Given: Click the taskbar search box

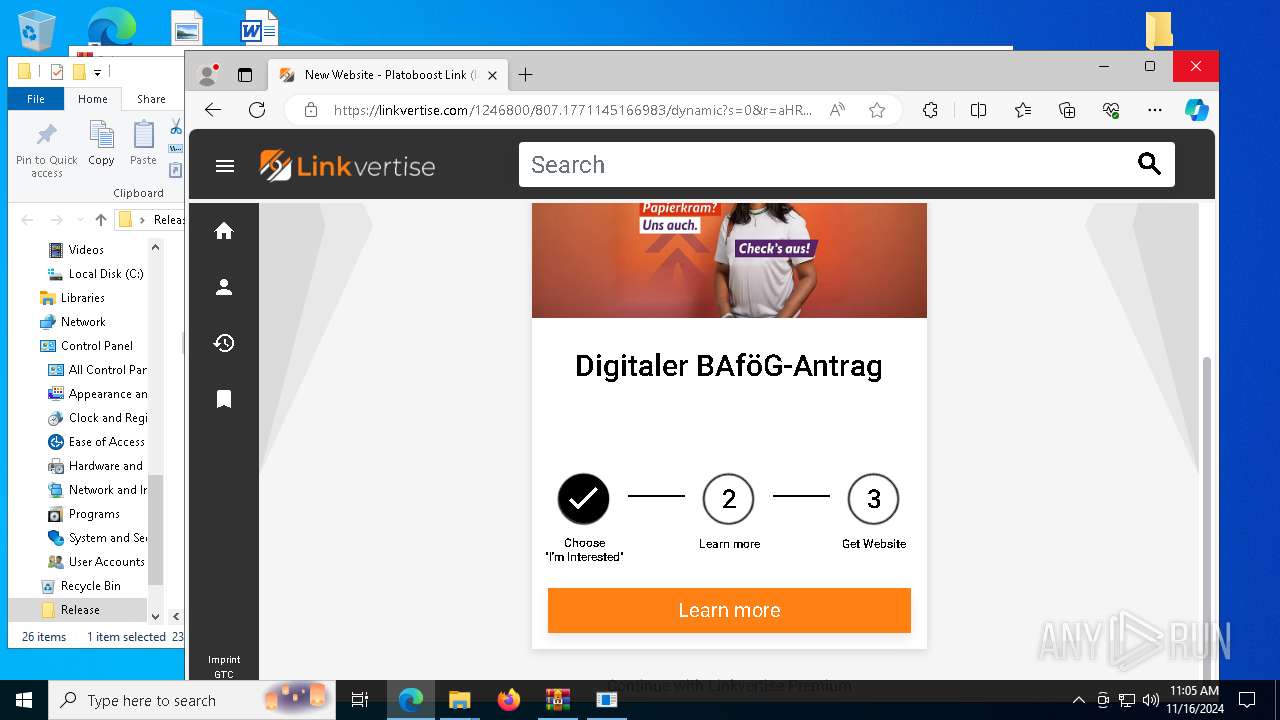Looking at the screenshot, I should pyautogui.click(x=192, y=700).
